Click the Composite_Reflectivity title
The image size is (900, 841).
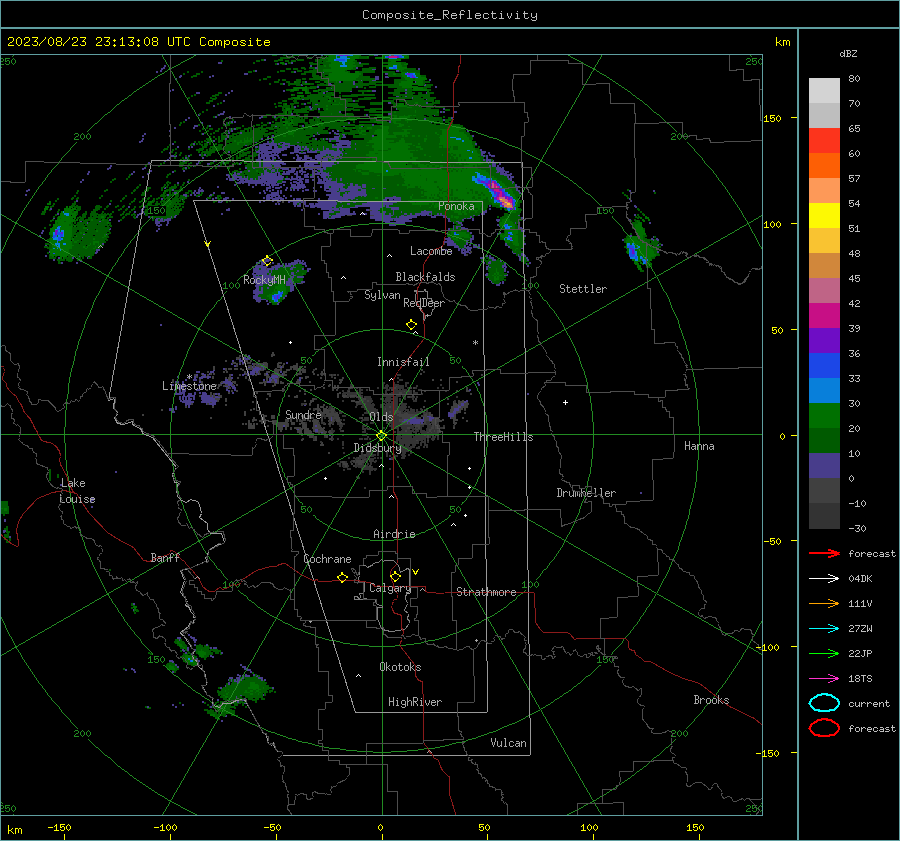click(x=450, y=15)
